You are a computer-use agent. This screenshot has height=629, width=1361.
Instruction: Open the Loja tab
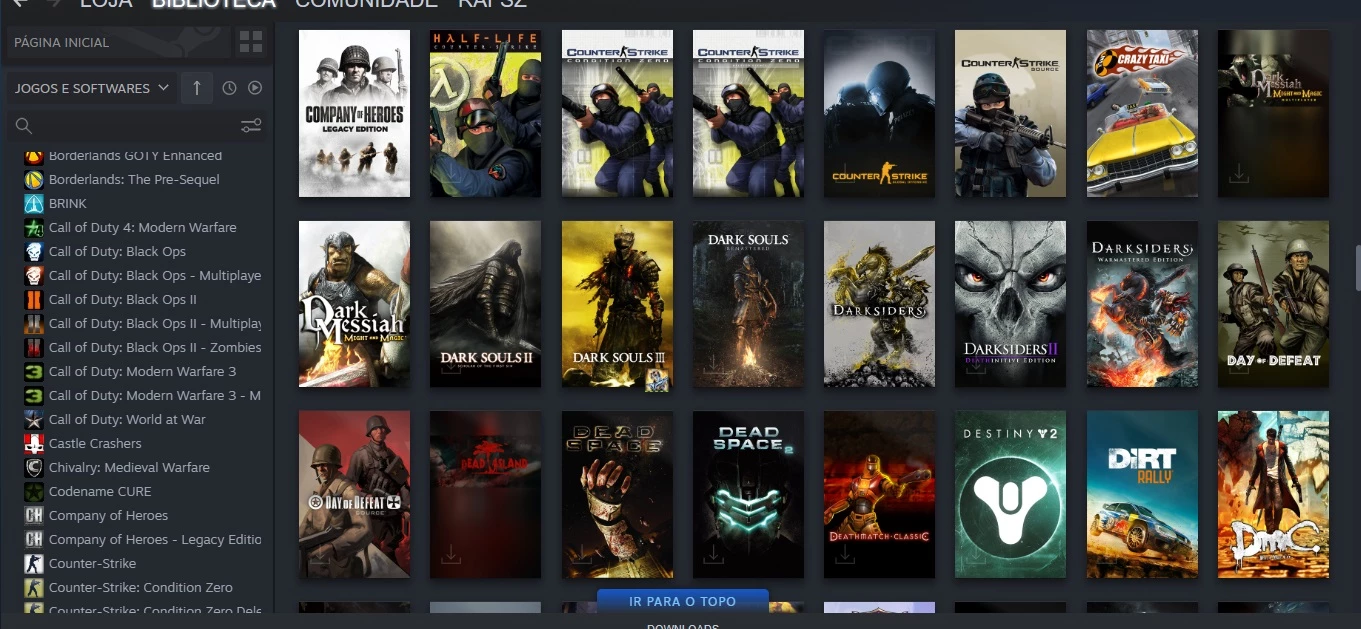tap(106, 3)
